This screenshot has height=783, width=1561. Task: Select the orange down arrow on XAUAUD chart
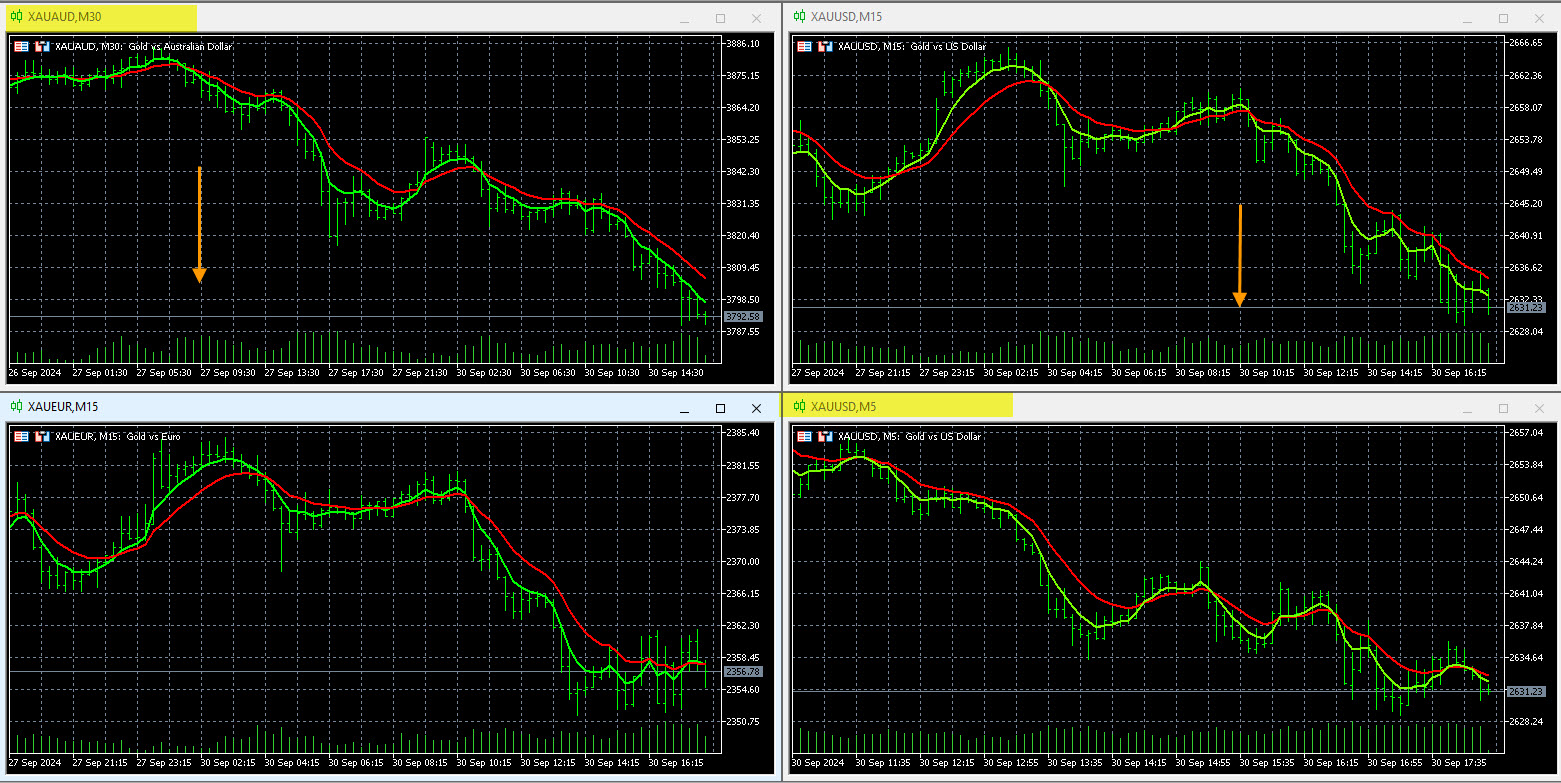(199, 225)
